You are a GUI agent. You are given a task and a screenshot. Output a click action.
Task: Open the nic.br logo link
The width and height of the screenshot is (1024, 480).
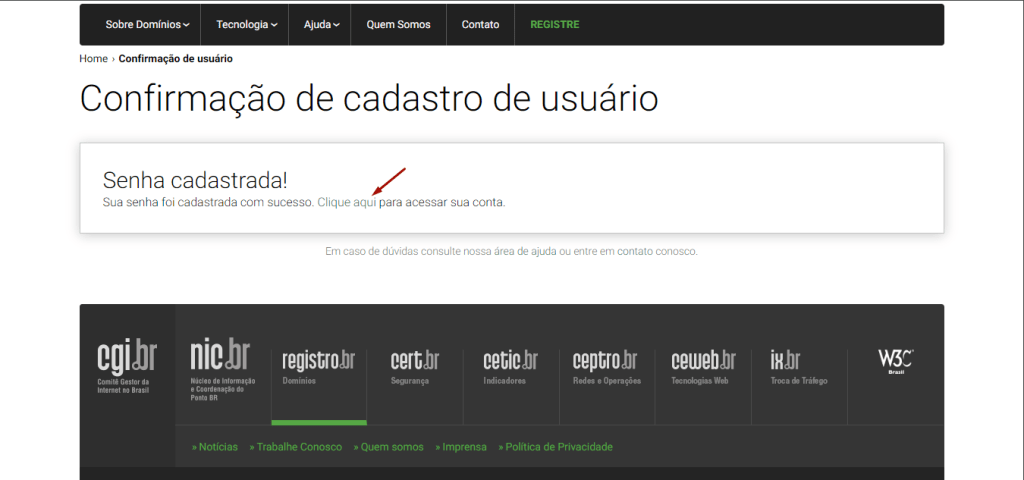pyautogui.click(x=222, y=365)
